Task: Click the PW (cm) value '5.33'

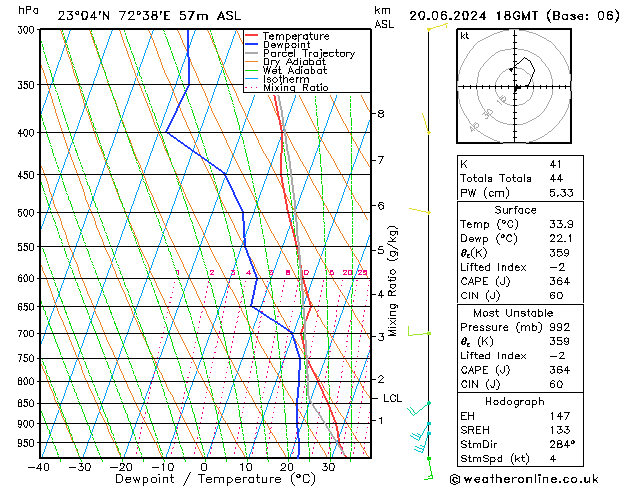Action: (561, 193)
